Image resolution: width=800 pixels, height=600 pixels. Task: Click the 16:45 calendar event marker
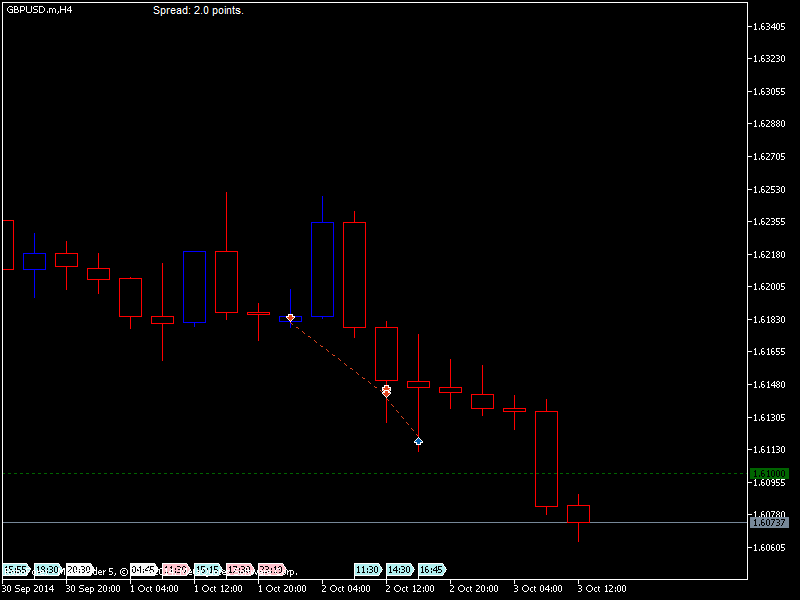[x=431, y=569]
